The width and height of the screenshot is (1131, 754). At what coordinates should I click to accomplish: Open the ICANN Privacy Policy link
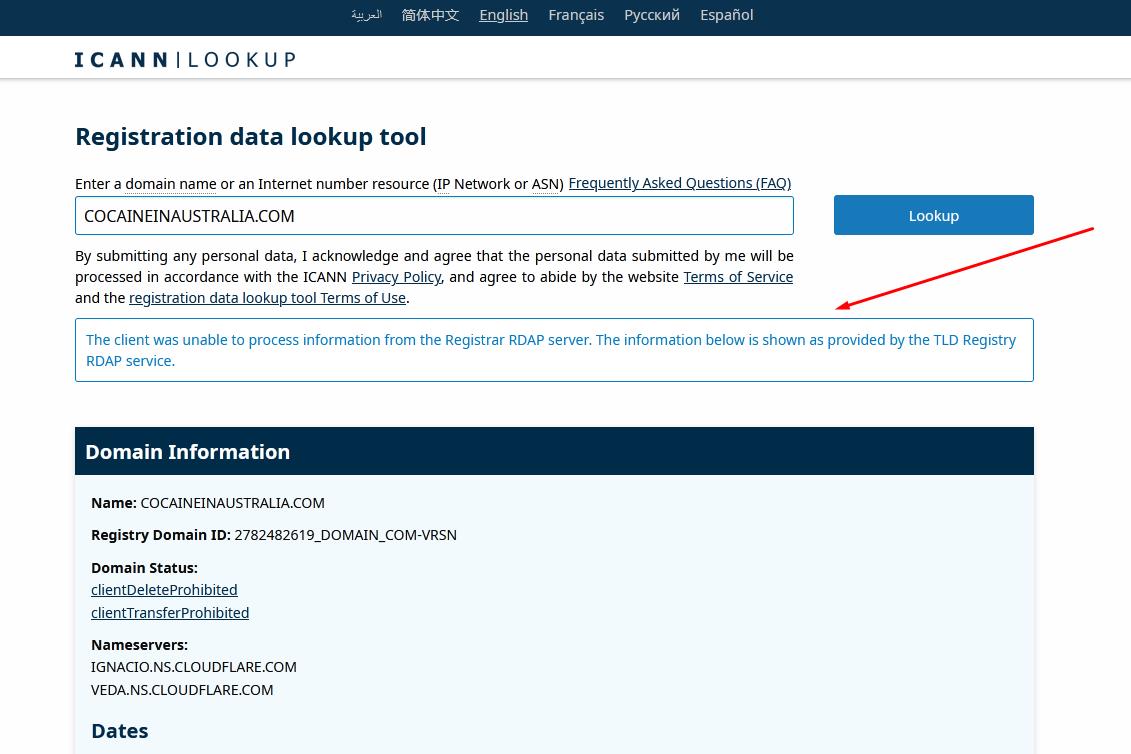(x=396, y=277)
